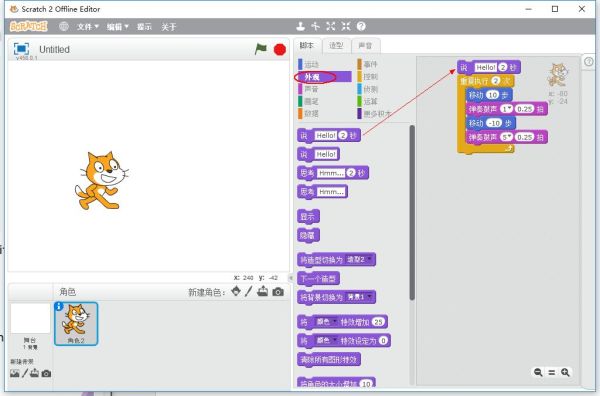Screen dimensions: 600x396
Task: Click the green flag to start
Action: 261,49
